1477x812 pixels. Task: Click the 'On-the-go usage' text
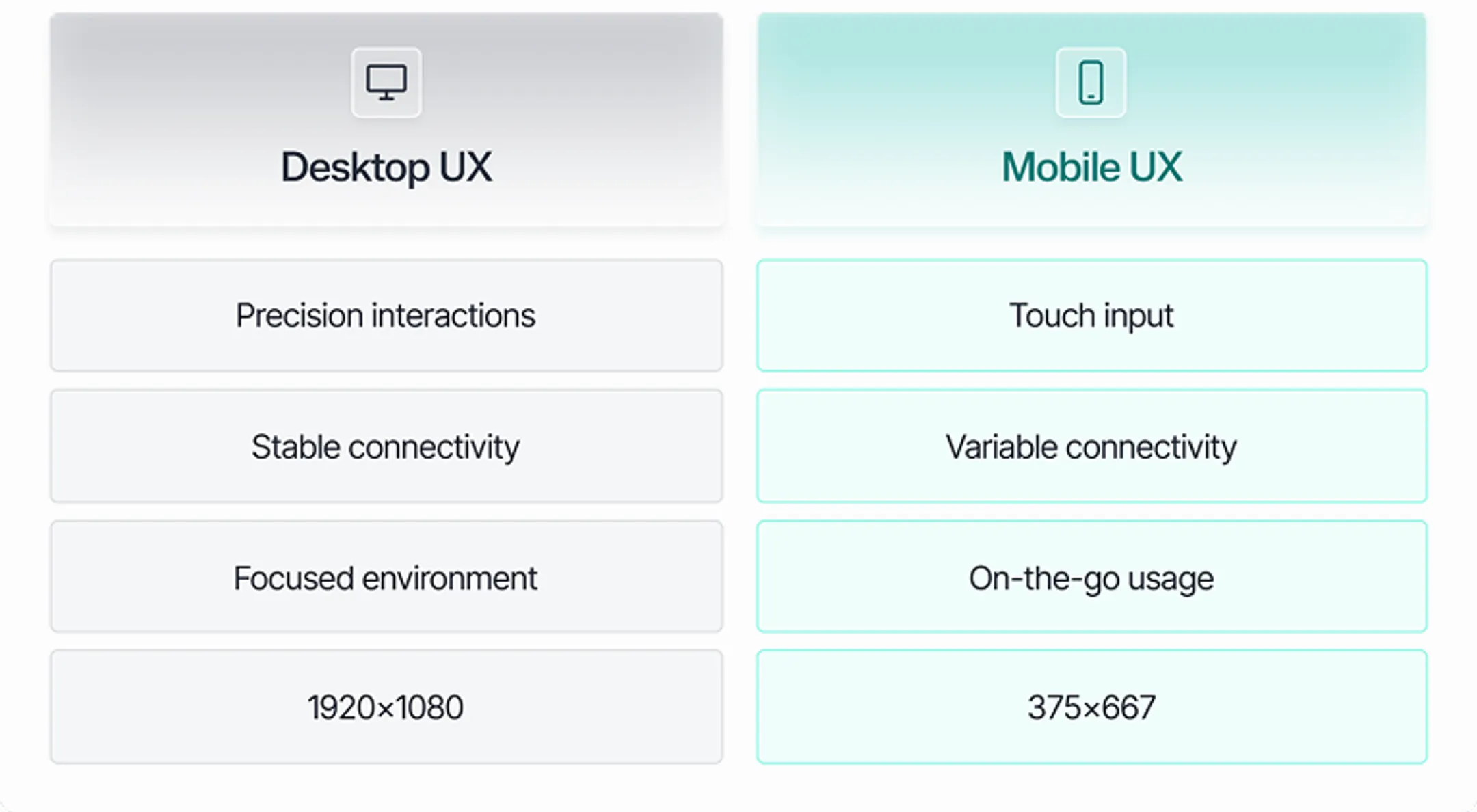1091,579
